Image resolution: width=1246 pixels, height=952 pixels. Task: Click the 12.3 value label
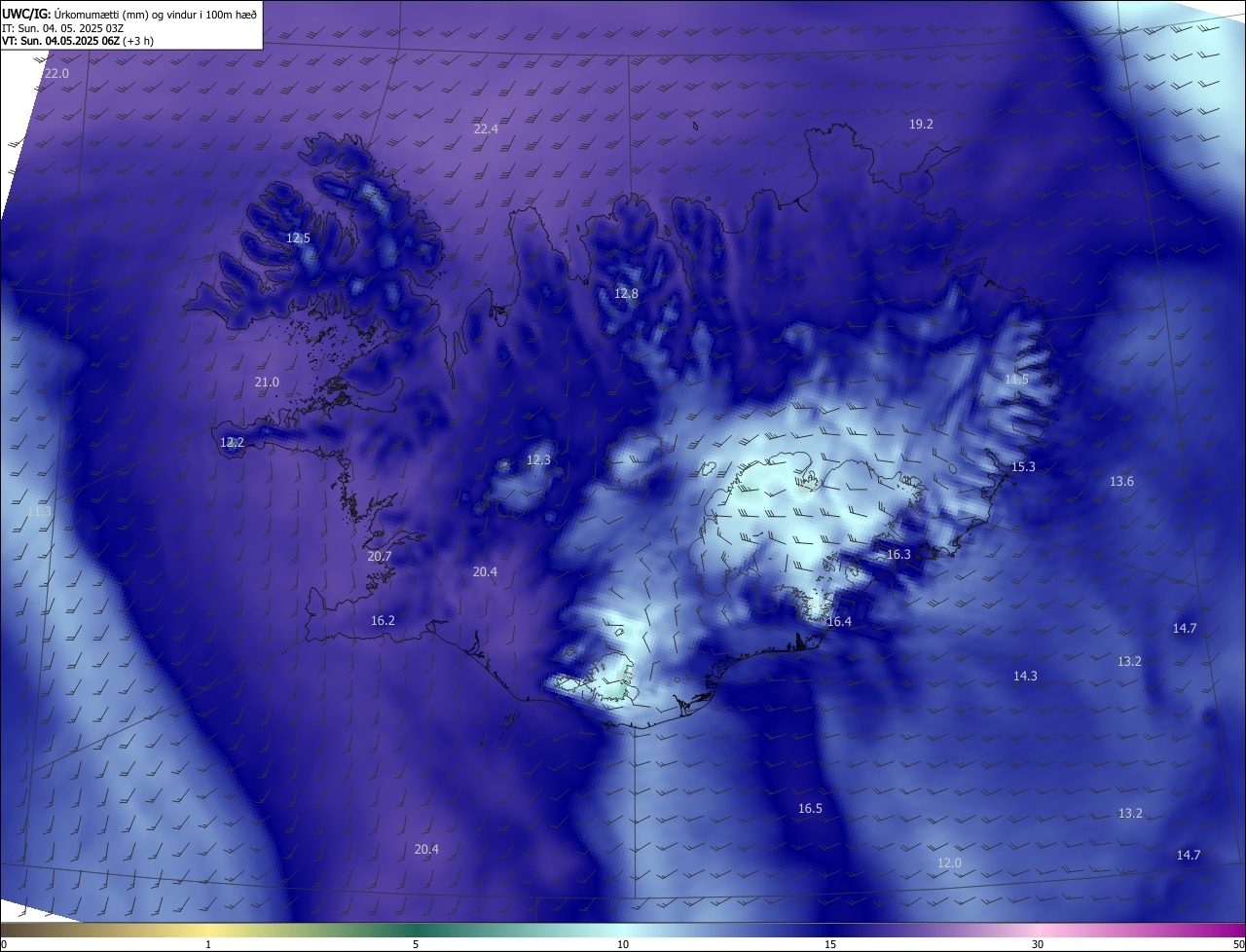click(538, 459)
